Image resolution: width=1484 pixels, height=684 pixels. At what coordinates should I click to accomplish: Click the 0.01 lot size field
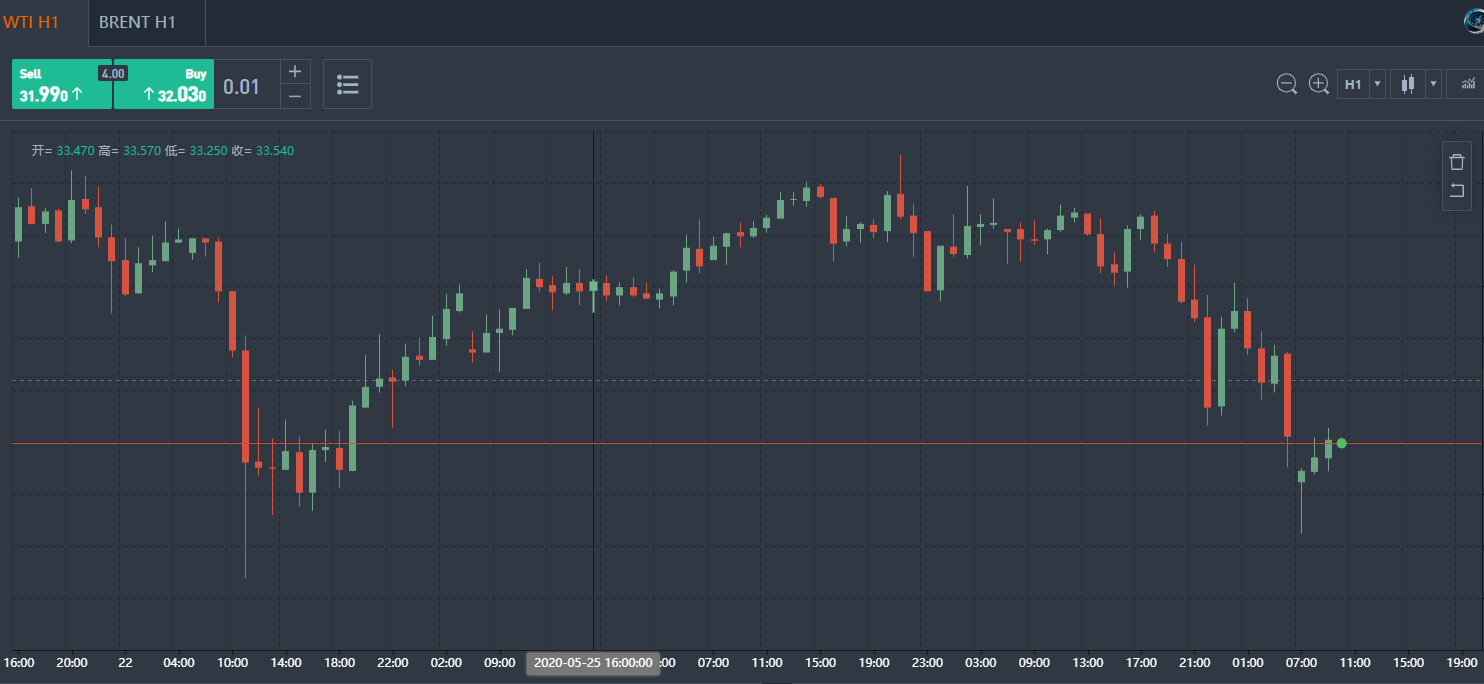pyautogui.click(x=242, y=86)
